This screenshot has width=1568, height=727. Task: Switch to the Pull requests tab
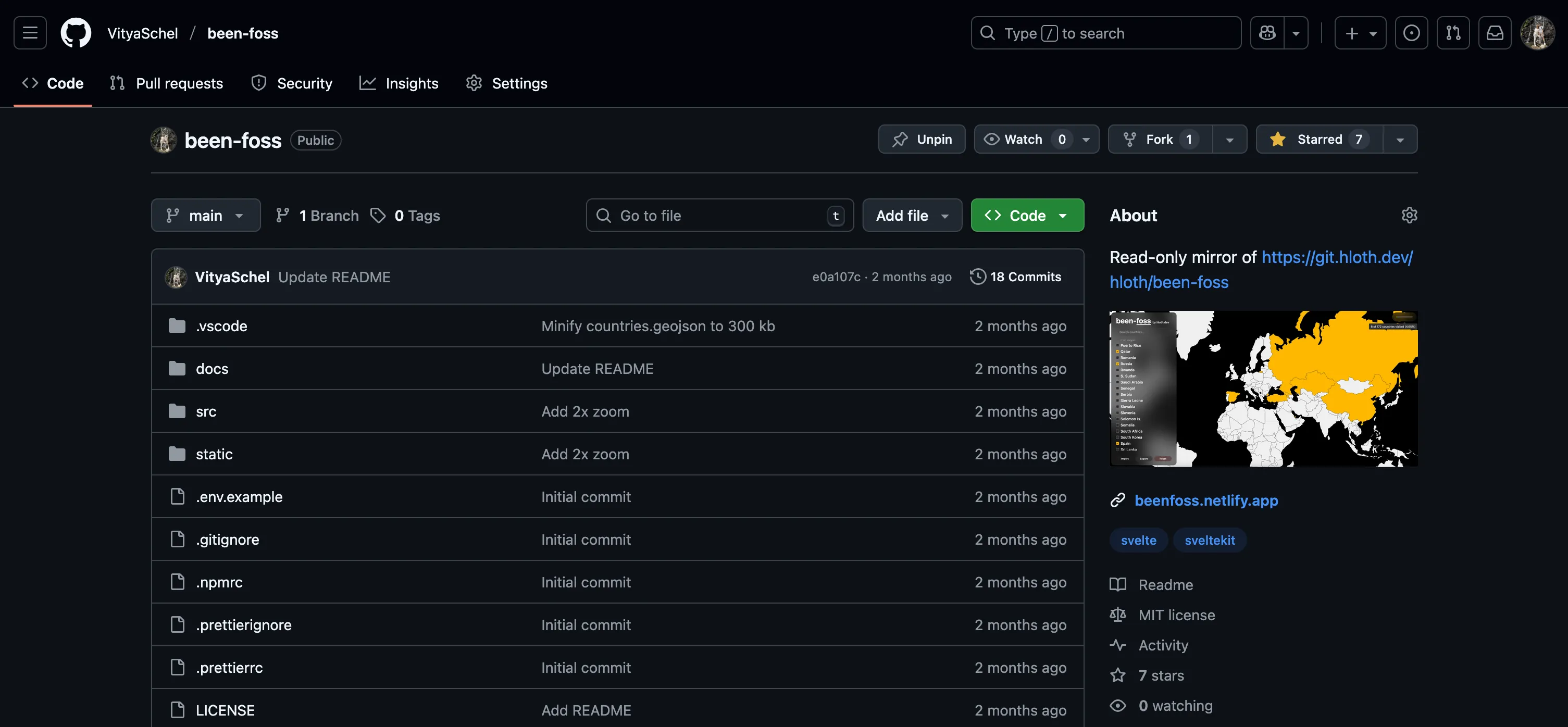click(166, 83)
